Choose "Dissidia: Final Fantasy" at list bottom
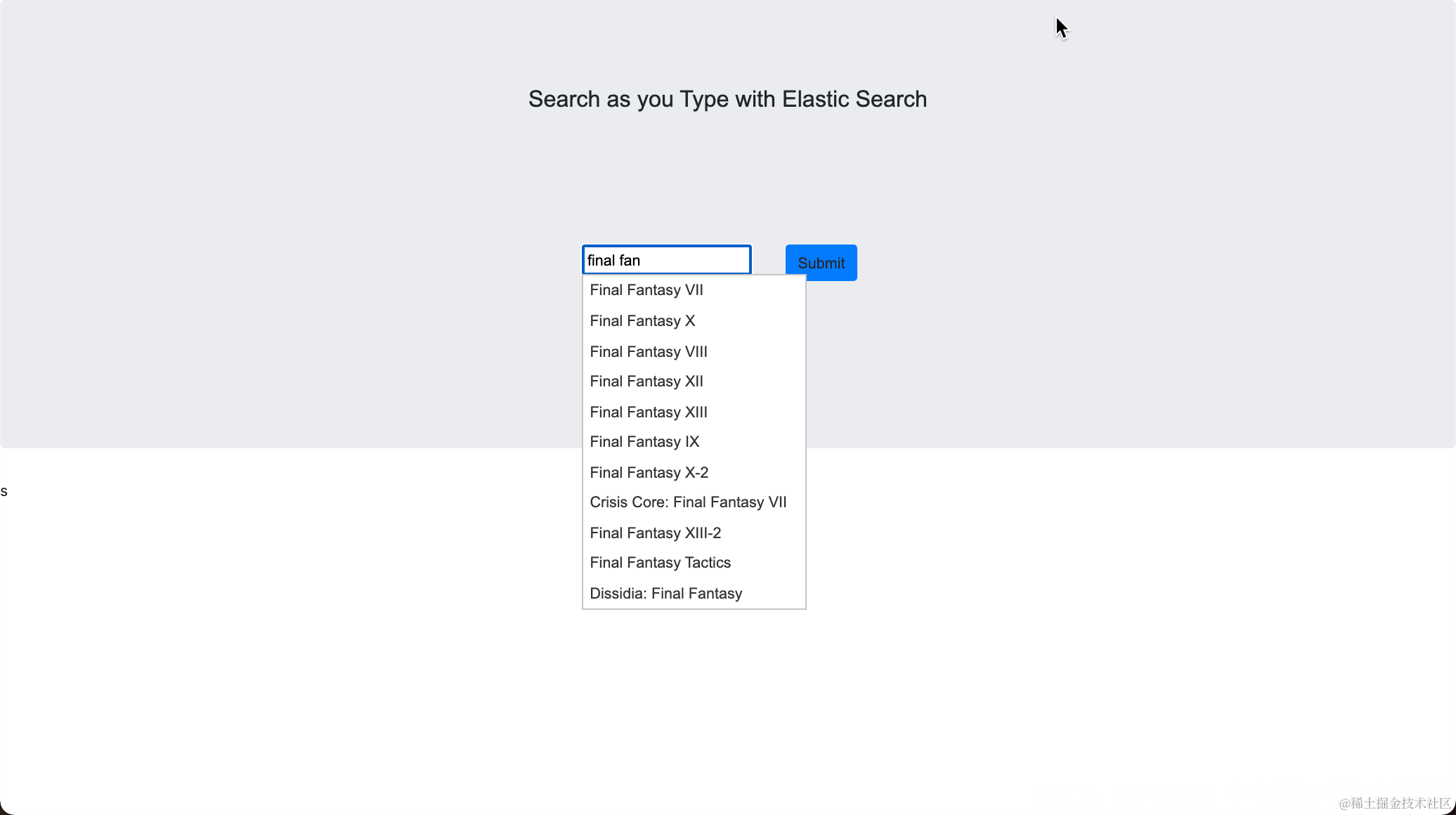 click(665, 594)
